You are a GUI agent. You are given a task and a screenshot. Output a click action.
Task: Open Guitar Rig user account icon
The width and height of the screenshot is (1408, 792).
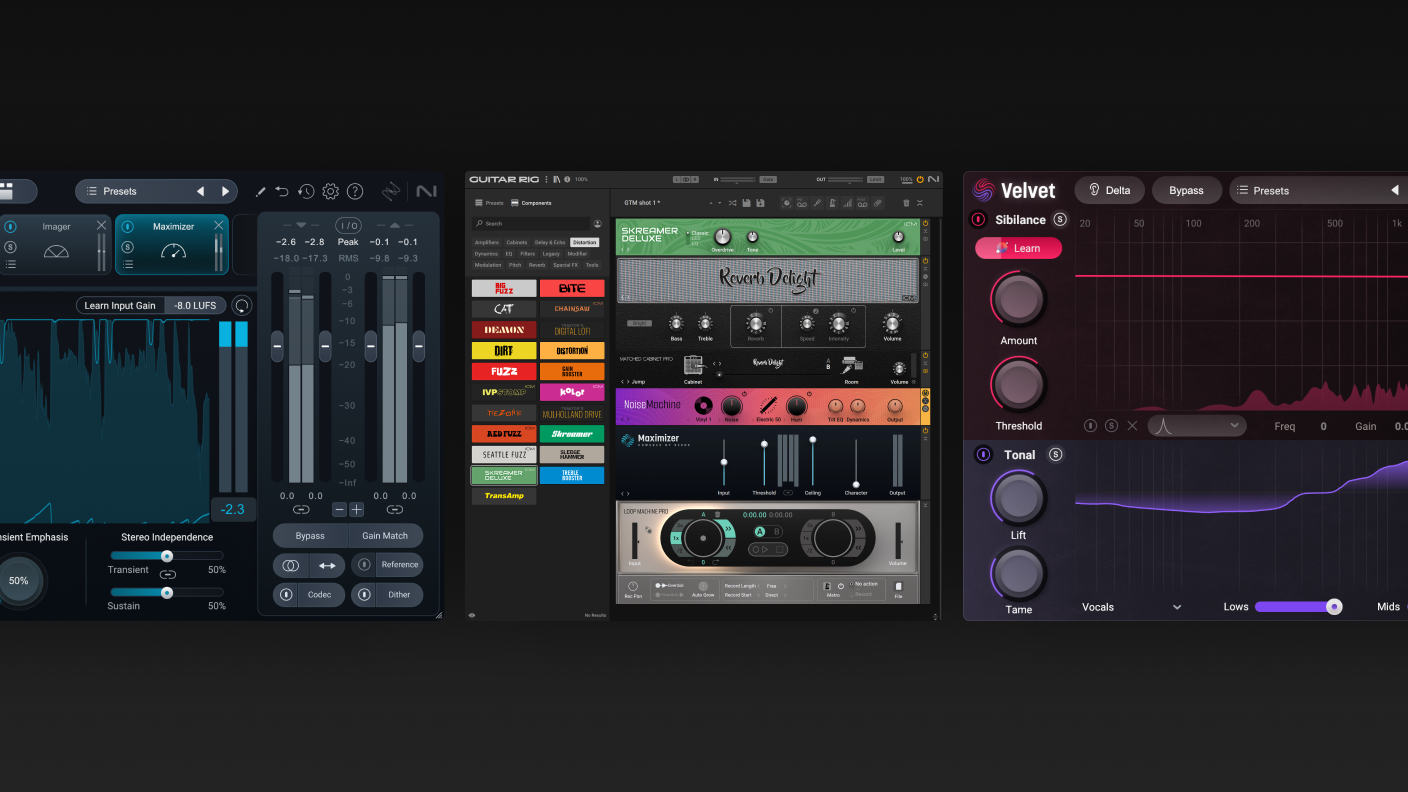597,224
